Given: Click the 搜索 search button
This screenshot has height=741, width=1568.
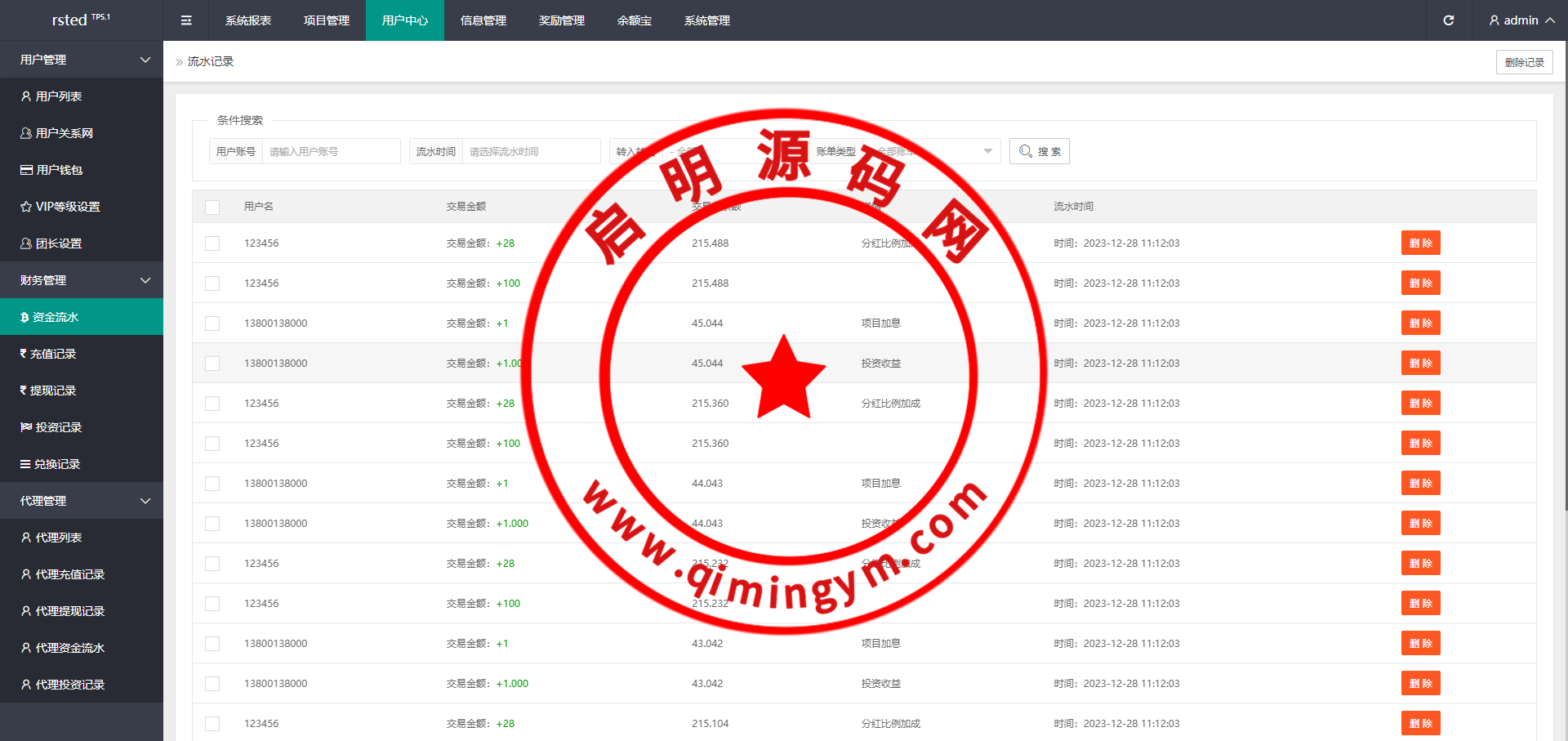Looking at the screenshot, I should [x=1039, y=151].
